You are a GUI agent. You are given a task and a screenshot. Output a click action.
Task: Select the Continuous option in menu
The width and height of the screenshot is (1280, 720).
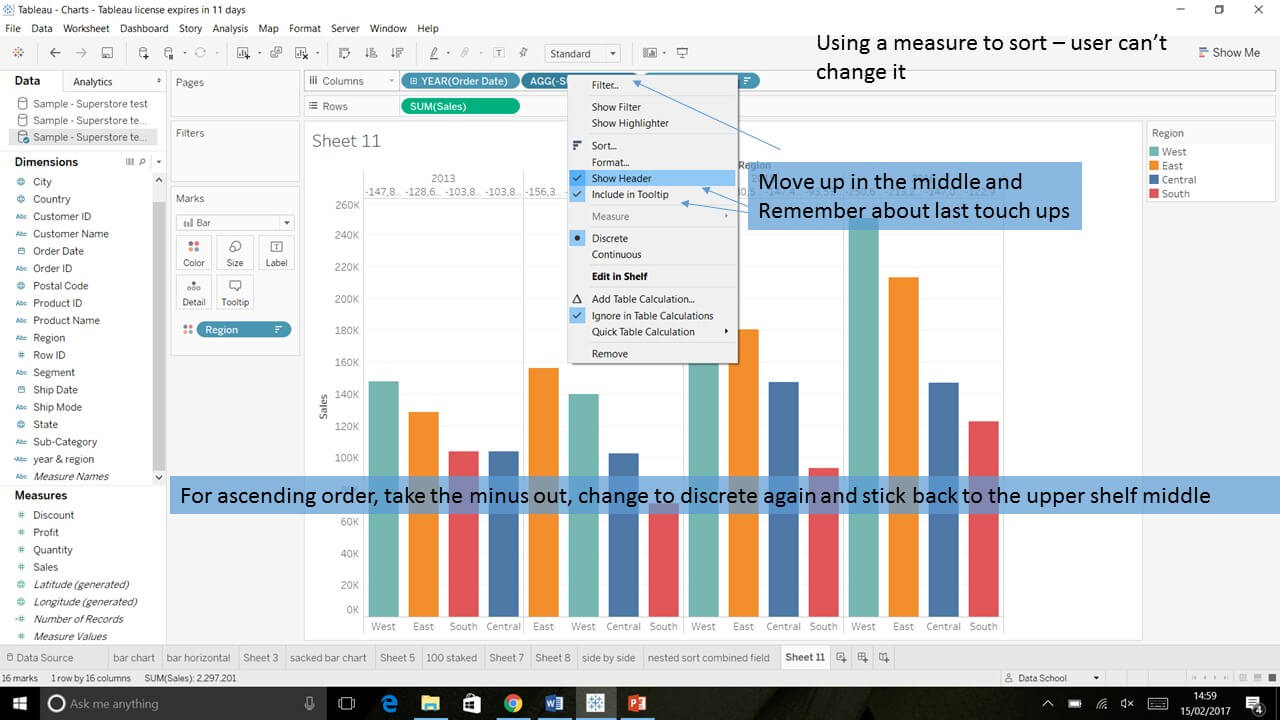pyautogui.click(x=616, y=255)
